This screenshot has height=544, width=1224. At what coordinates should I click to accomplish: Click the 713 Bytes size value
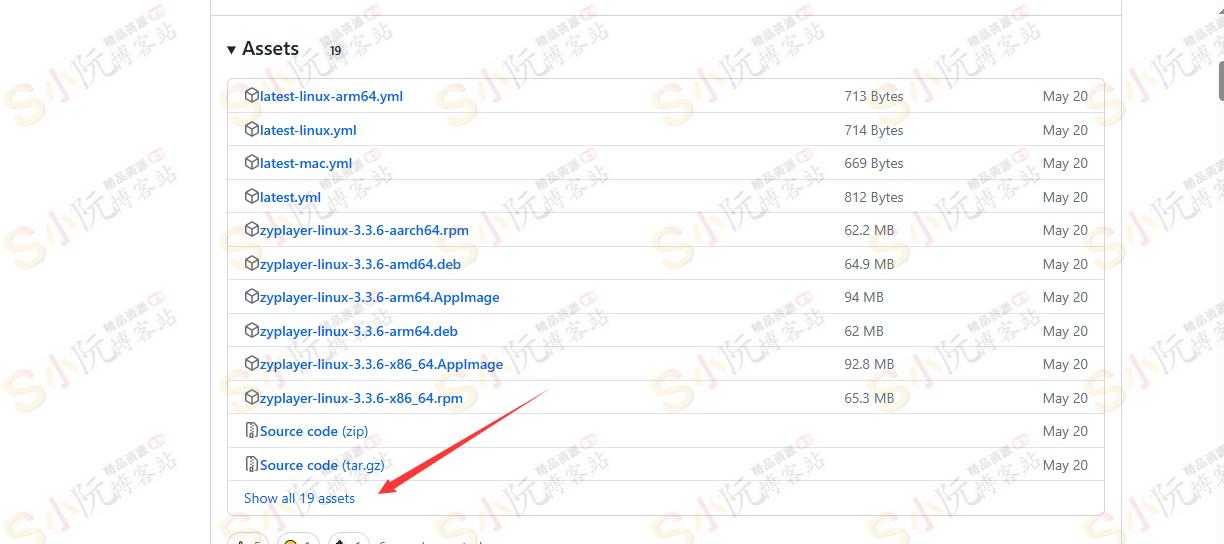point(874,97)
